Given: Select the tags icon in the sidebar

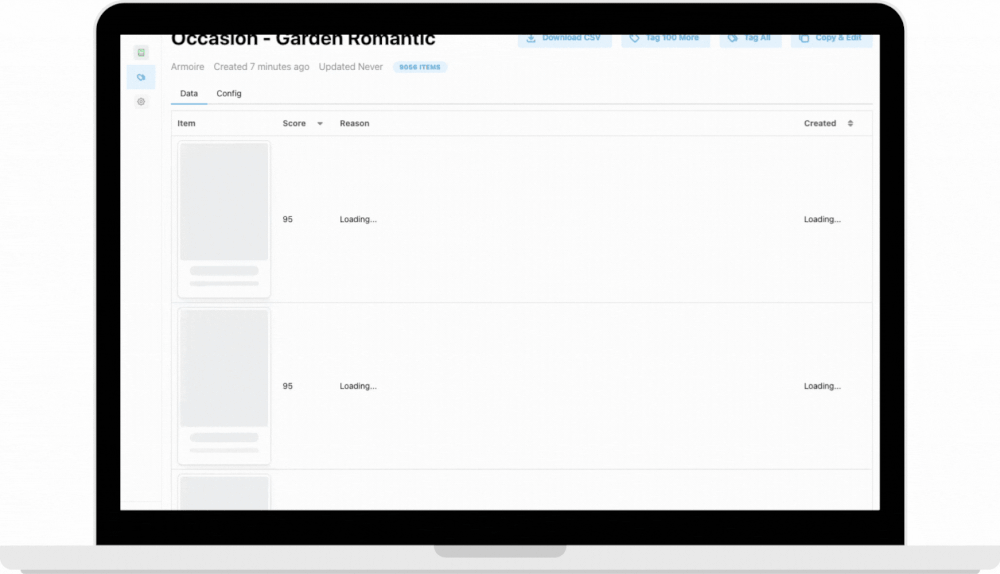Looking at the screenshot, I should click(x=141, y=77).
